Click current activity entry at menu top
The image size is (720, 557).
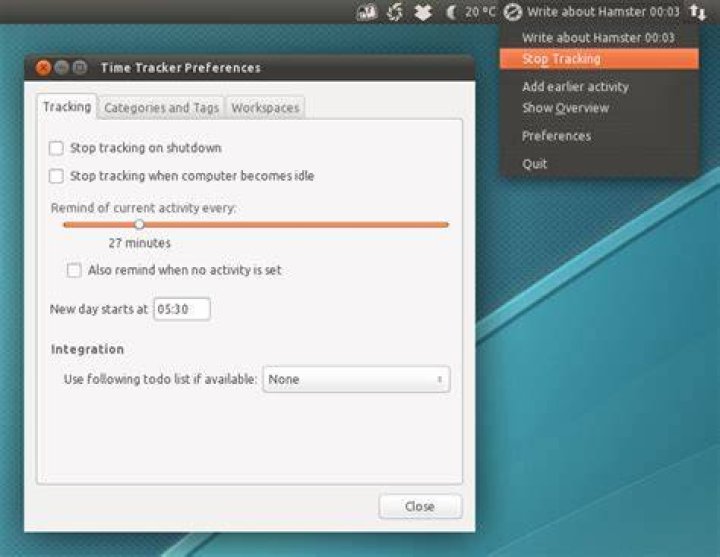pos(599,38)
